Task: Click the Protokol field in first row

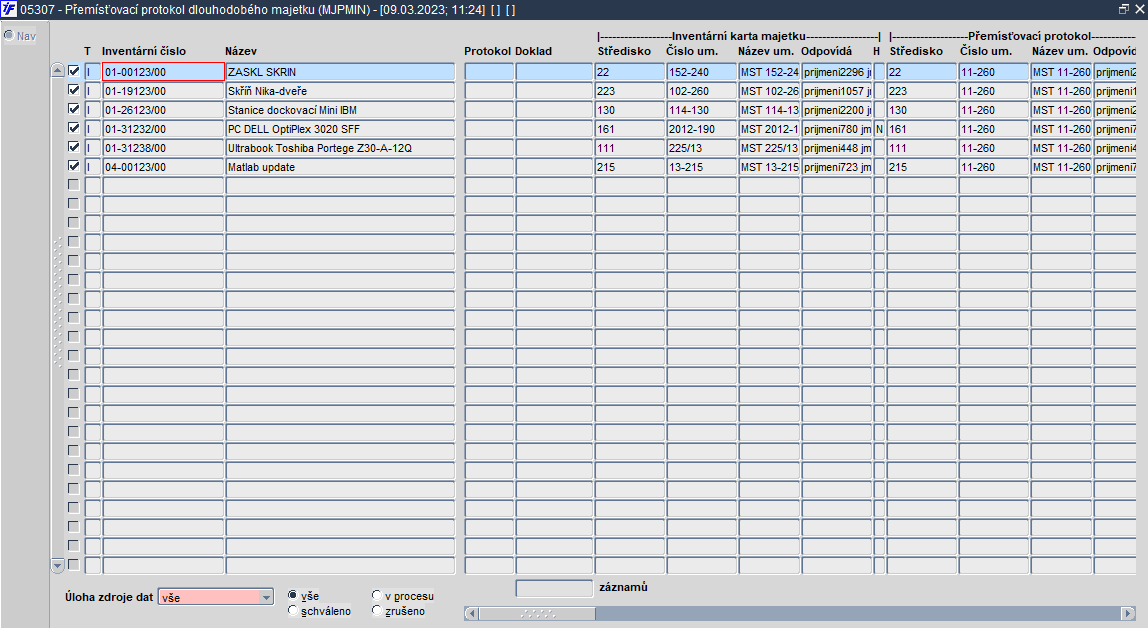Action: click(489, 72)
